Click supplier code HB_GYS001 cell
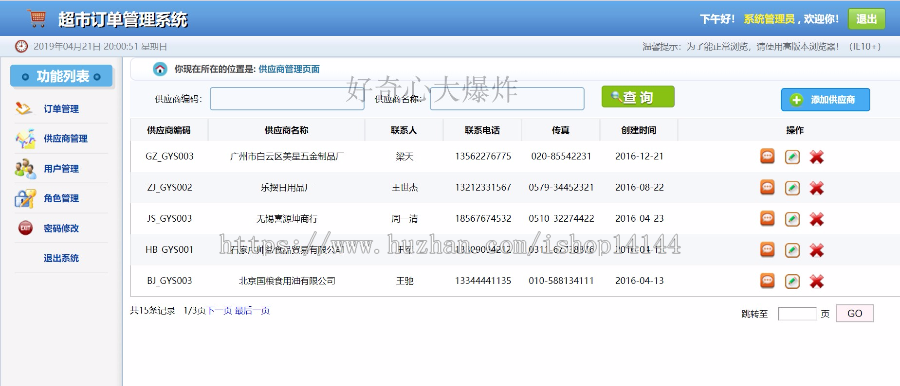The image size is (900, 386). [169, 250]
